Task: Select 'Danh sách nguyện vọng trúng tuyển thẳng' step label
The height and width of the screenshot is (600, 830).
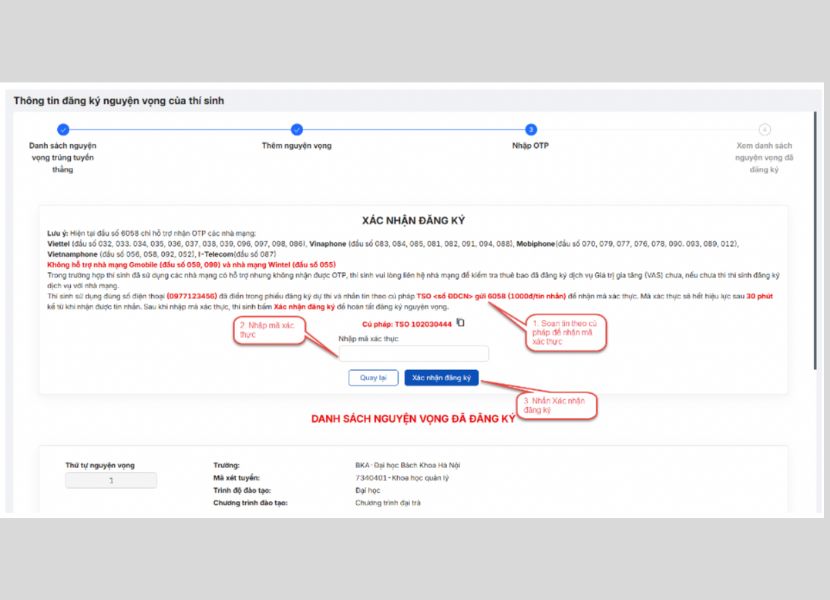Action: click(63, 157)
